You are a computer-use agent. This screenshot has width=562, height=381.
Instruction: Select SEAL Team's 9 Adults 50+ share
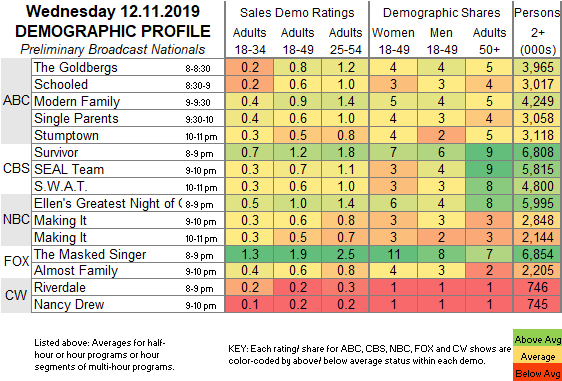(x=489, y=169)
